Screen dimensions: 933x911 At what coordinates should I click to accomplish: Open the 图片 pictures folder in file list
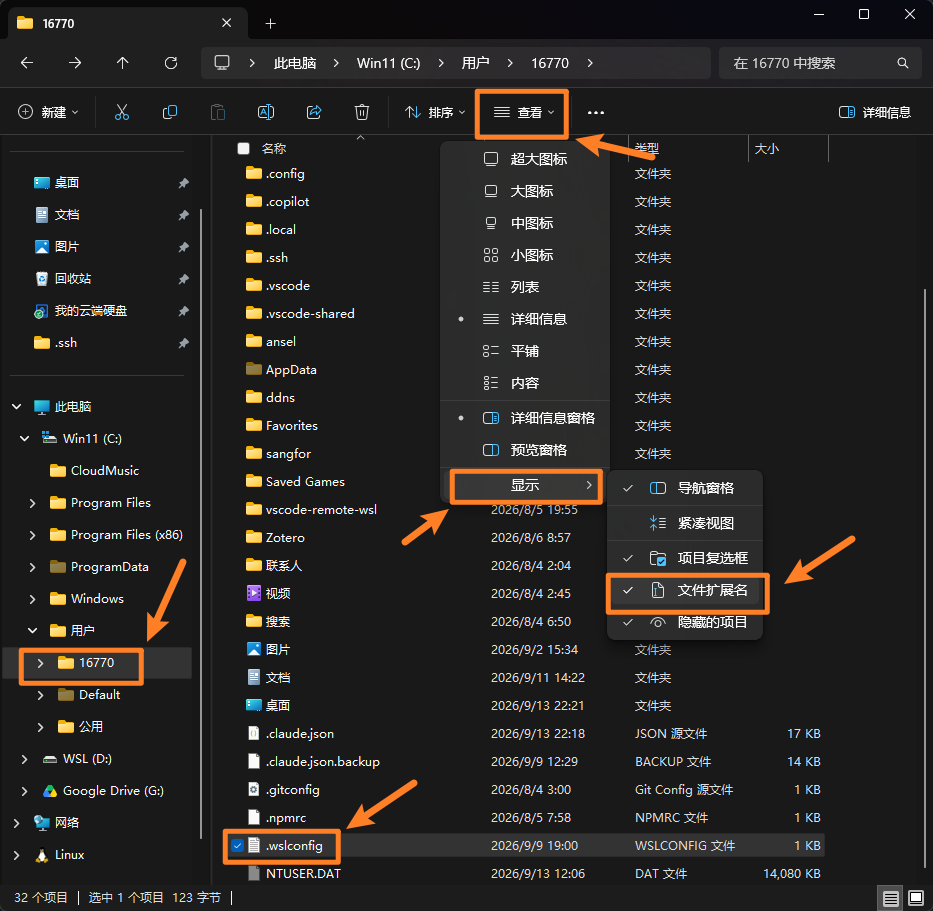click(x=269, y=649)
